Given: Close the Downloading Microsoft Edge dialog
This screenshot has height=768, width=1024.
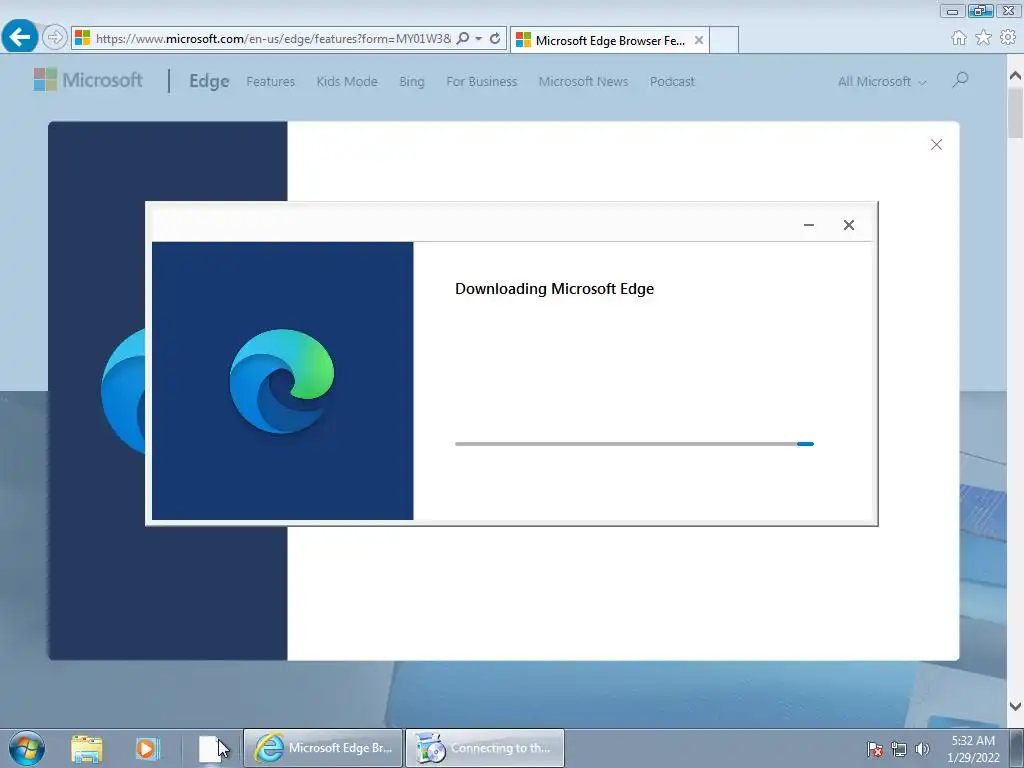Looking at the screenshot, I should [848, 225].
